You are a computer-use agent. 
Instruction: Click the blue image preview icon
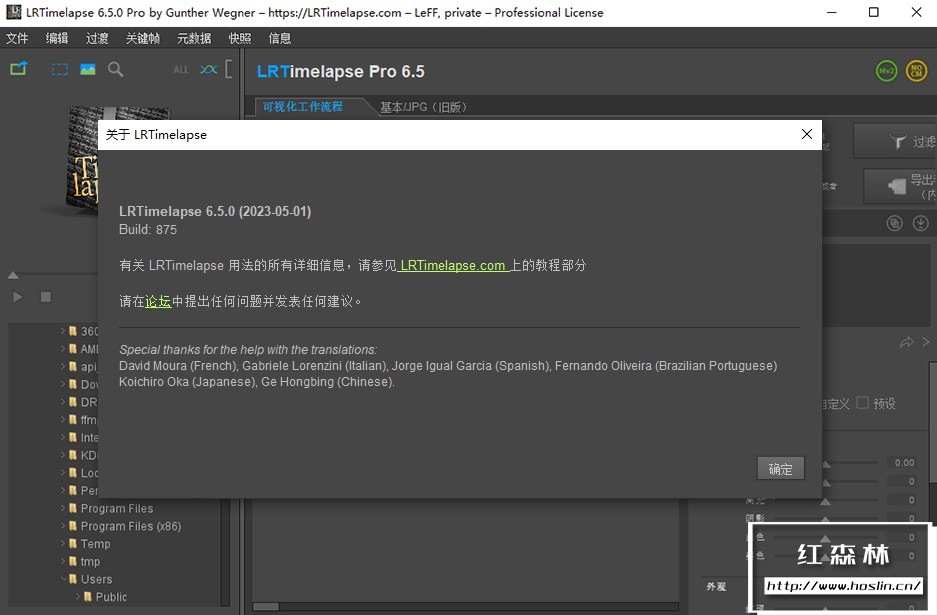point(88,69)
